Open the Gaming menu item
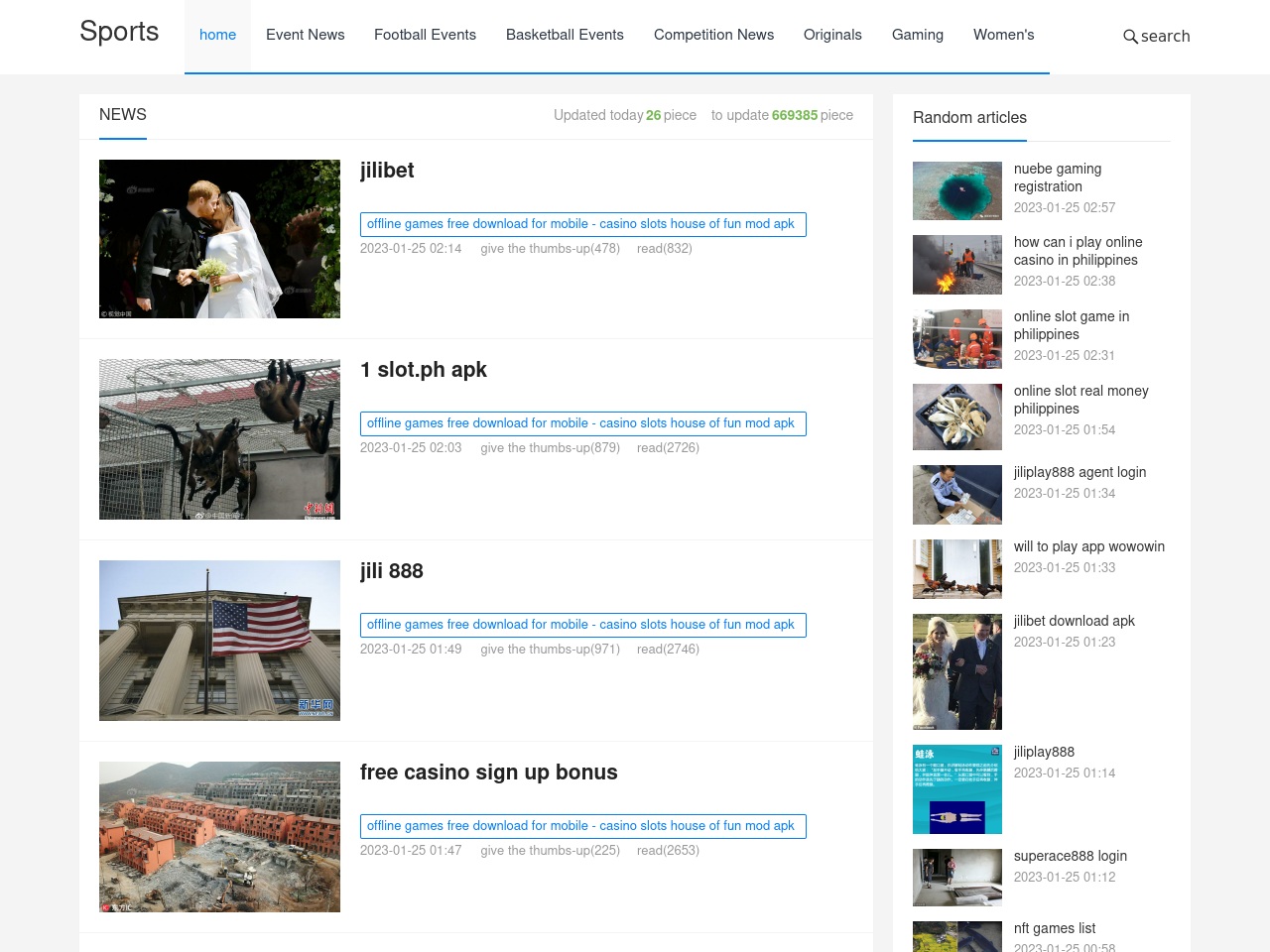 pyautogui.click(x=918, y=35)
